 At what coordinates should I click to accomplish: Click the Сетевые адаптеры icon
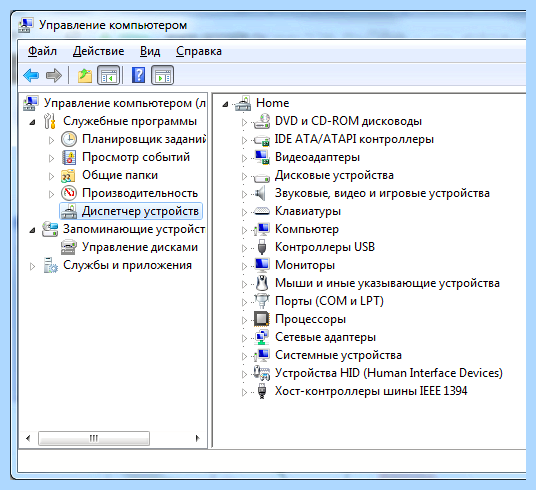pyautogui.click(x=262, y=337)
